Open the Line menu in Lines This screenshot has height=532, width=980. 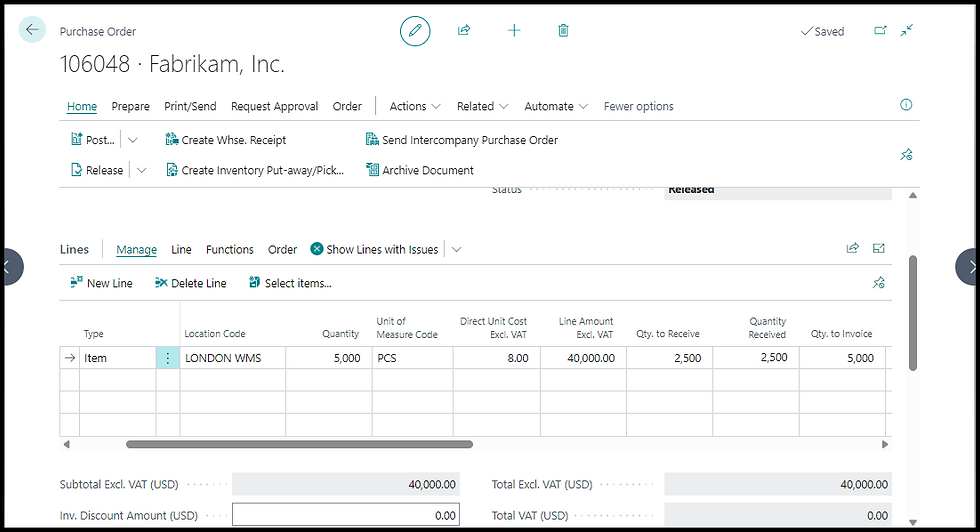click(x=181, y=249)
